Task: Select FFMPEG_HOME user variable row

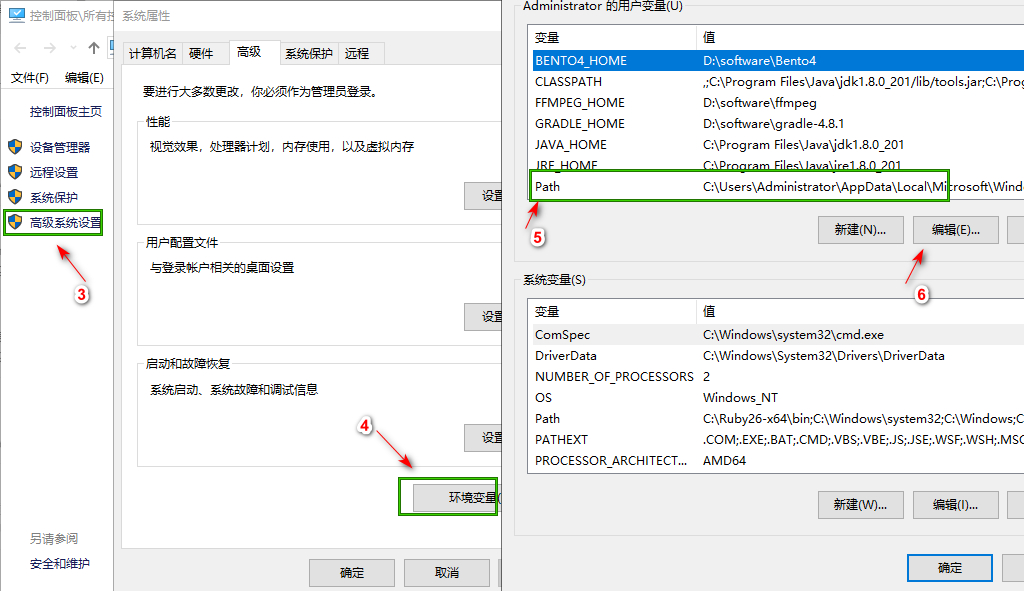Action: point(778,103)
